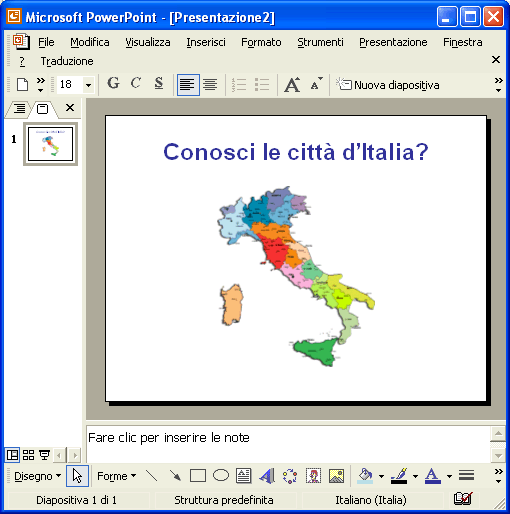Click the Line style icon
Image resolution: width=510 pixels, height=514 pixels.
click(466, 476)
